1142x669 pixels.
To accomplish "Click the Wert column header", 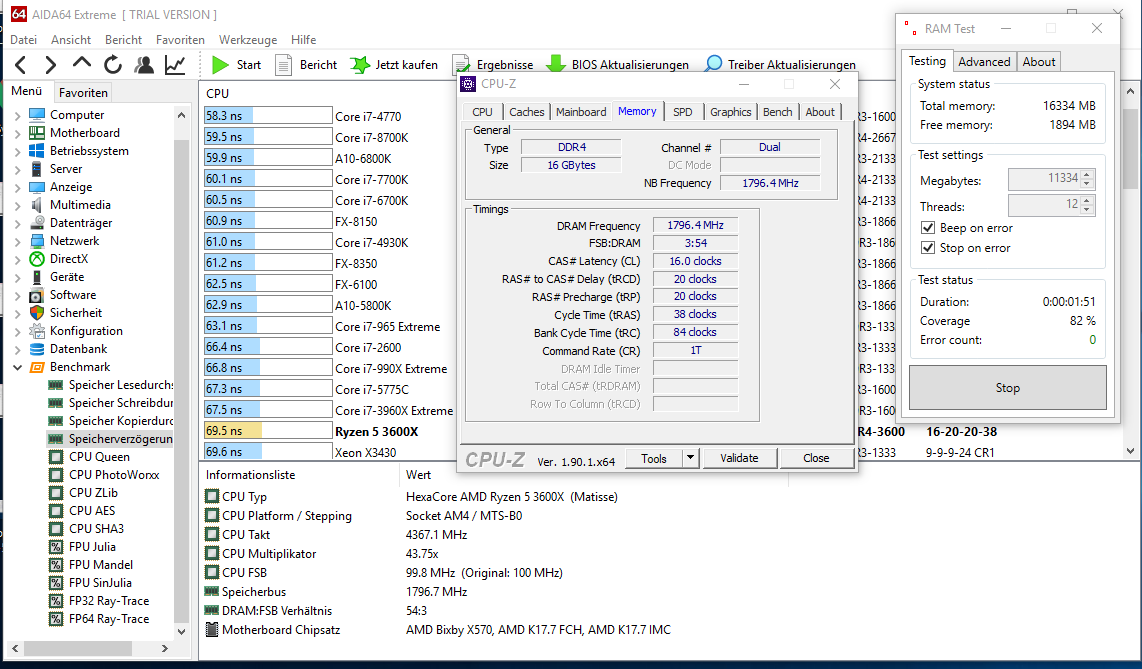I will [x=418, y=475].
